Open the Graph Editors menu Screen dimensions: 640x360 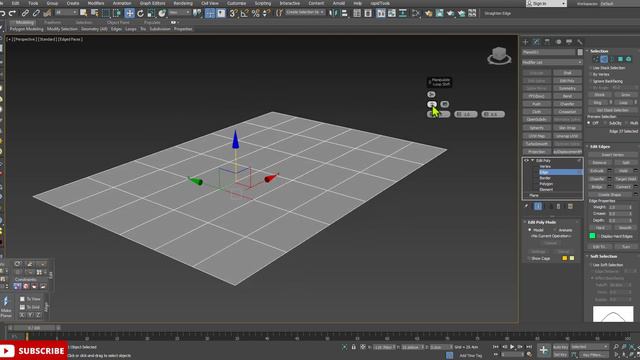pos(152,3)
